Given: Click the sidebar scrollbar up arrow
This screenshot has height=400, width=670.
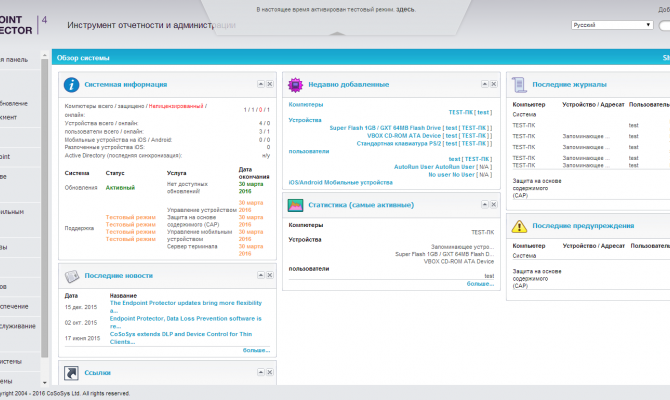Looking at the screenshot, I should pos(44,55).
